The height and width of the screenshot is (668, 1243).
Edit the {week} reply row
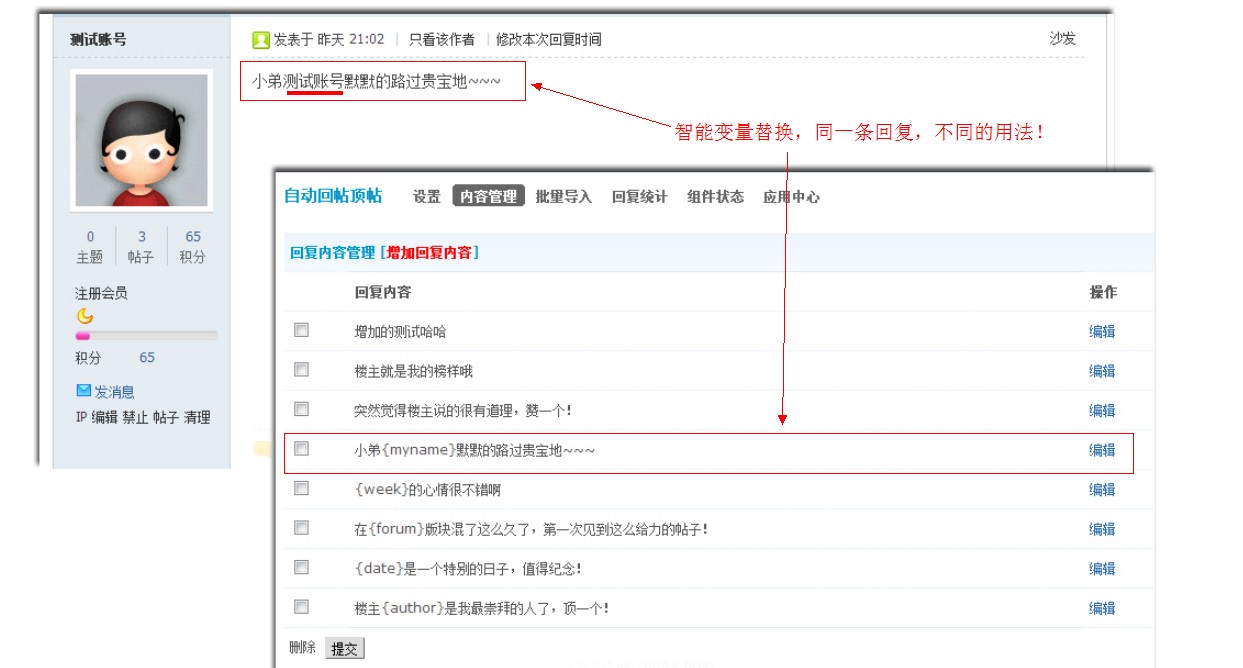click(x=1102, y=489)
